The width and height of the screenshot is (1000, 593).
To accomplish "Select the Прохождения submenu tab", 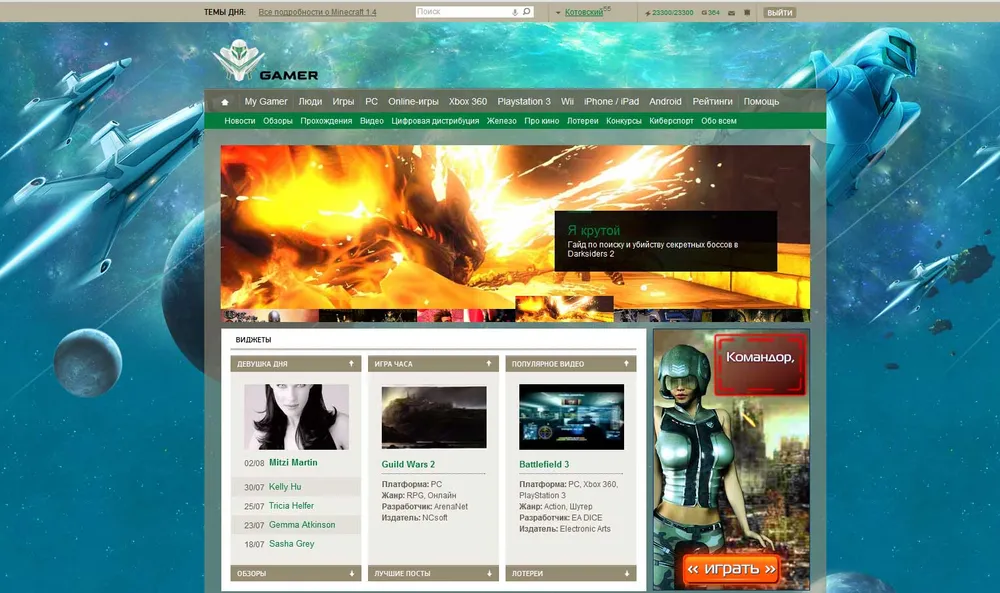I will [x=326, y=121].
